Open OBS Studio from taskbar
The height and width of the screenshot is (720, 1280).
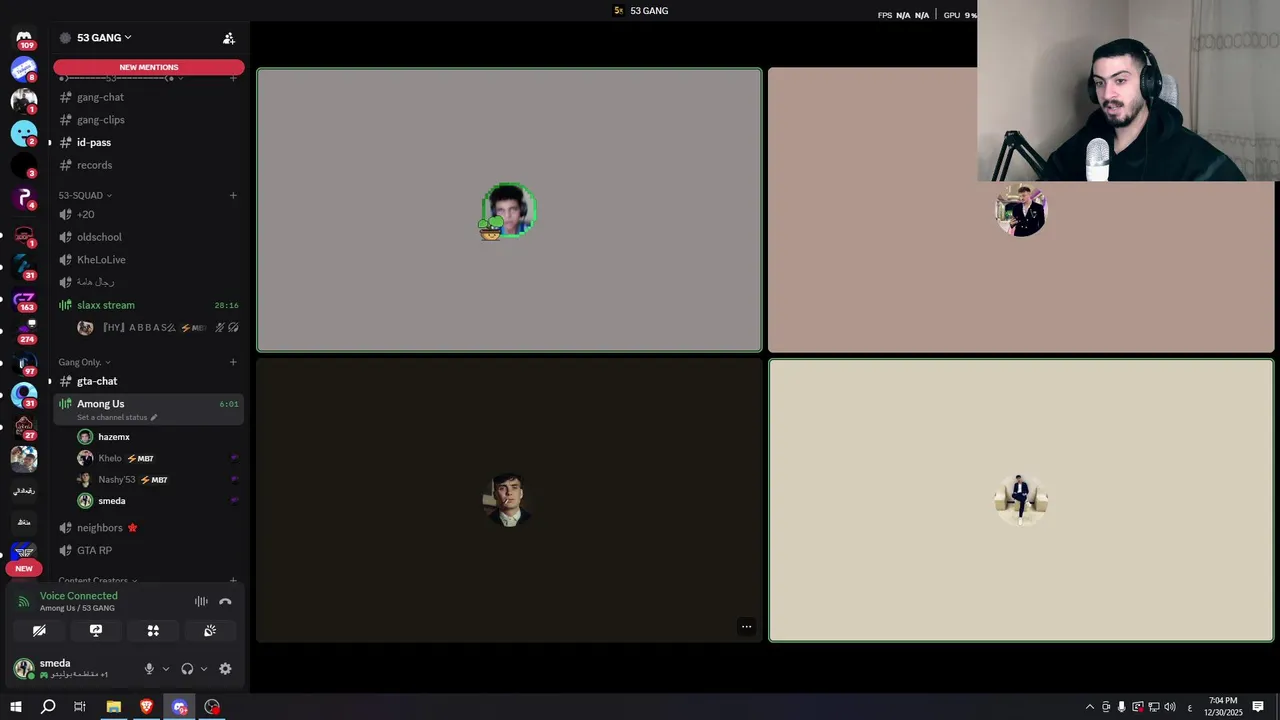pyautogui.click(x=212, y=707)
